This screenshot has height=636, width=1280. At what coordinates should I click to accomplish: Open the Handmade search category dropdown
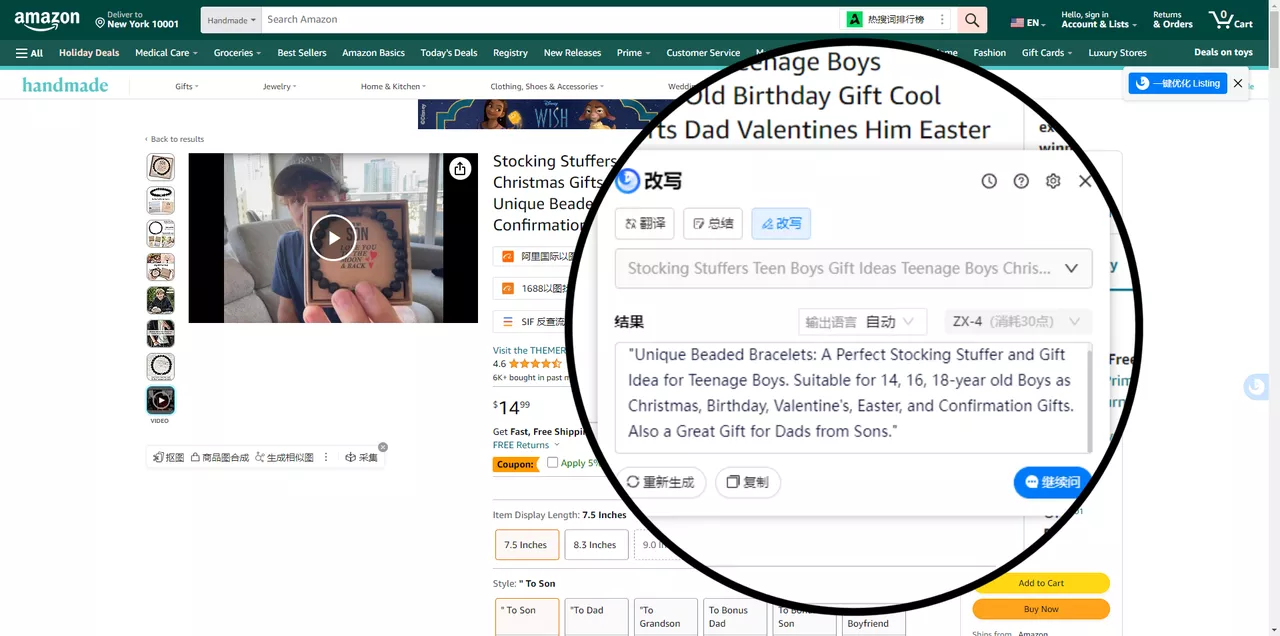(232, 20)
